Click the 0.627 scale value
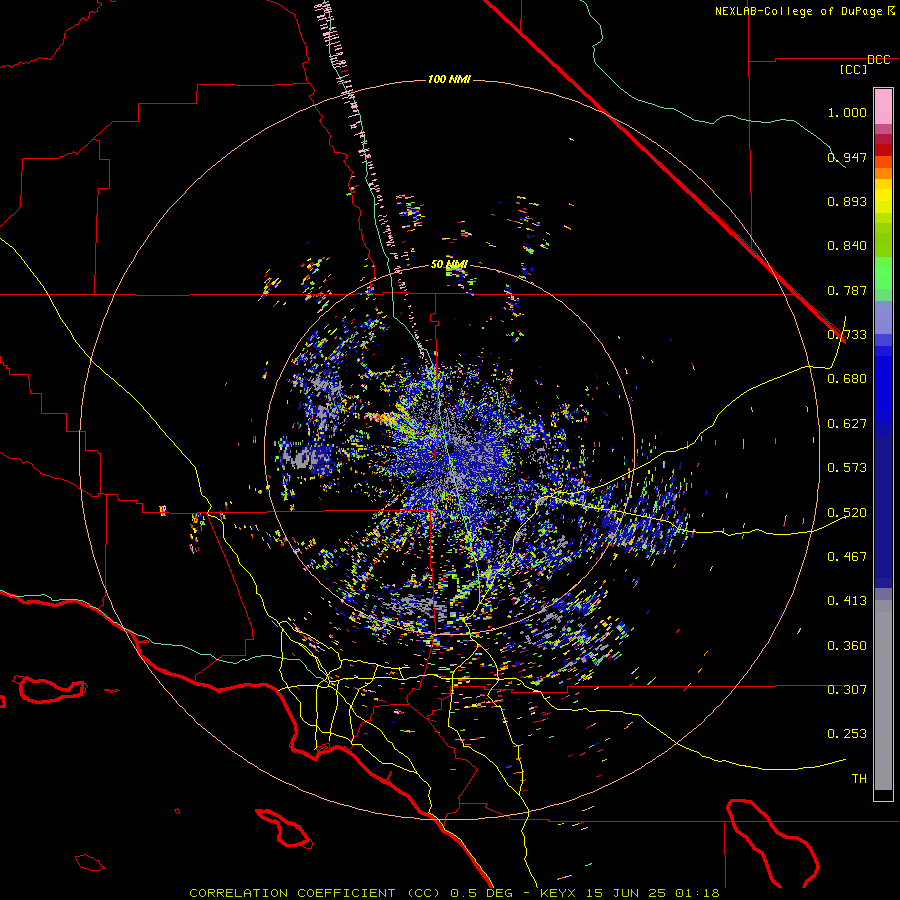900x900 pixels. click(847, 424)
